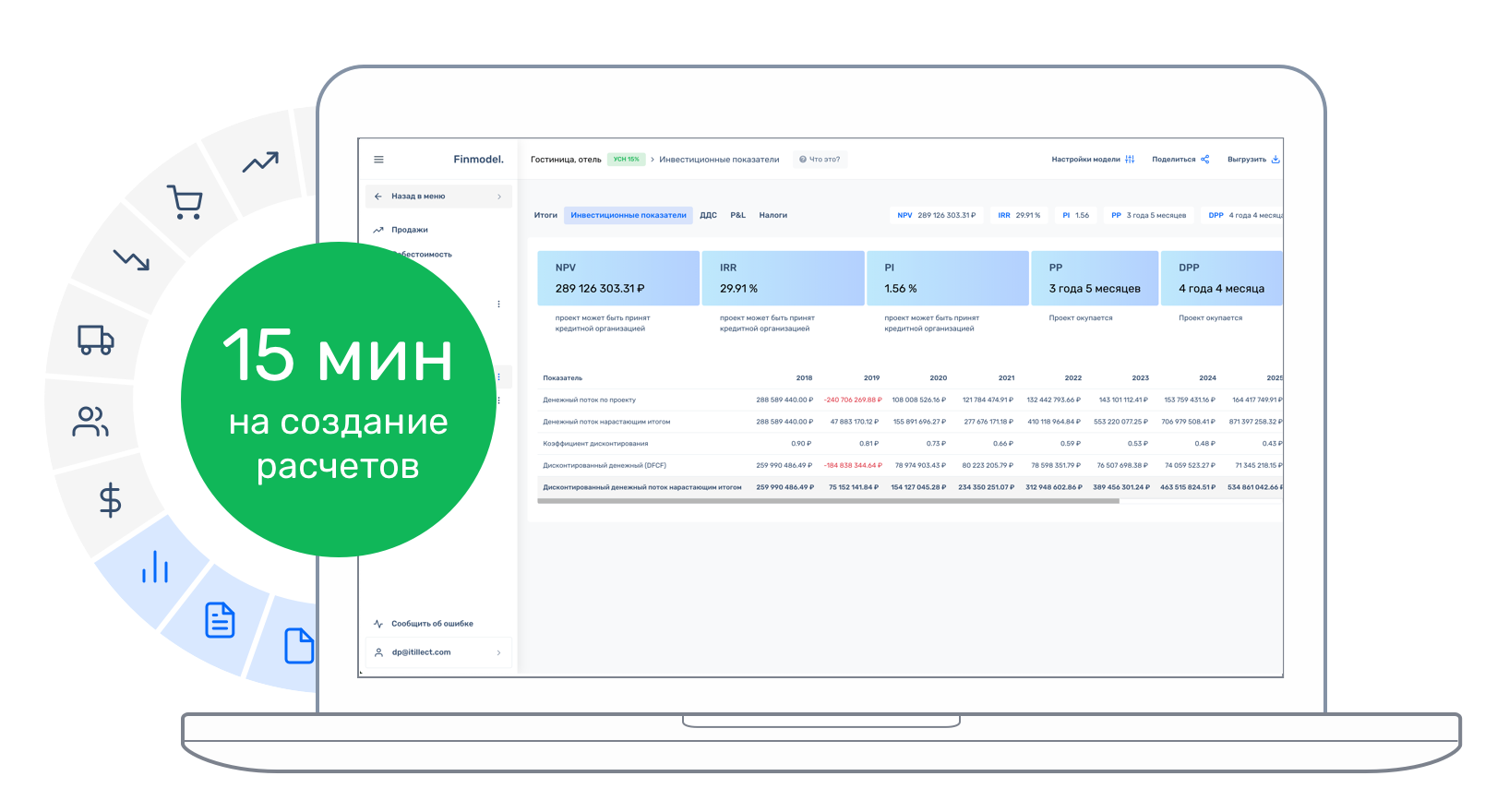Click the 2019 column header
Screen dimensions: 1497x812
coord(871,378)
